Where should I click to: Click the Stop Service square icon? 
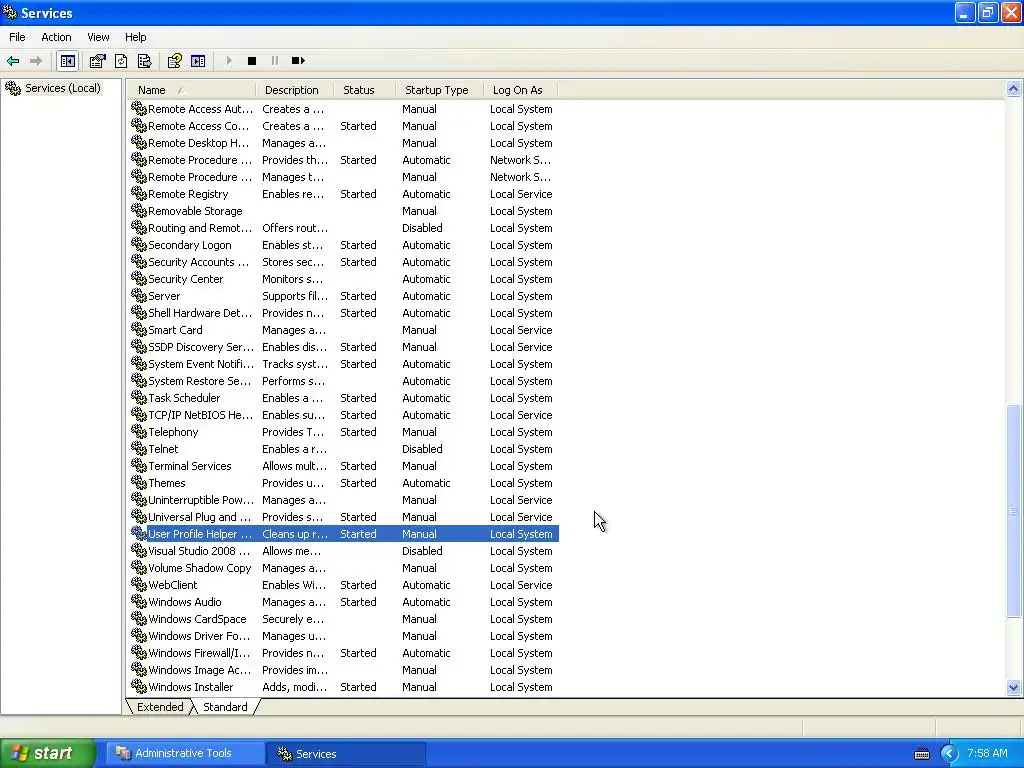[x=251, y=61]
